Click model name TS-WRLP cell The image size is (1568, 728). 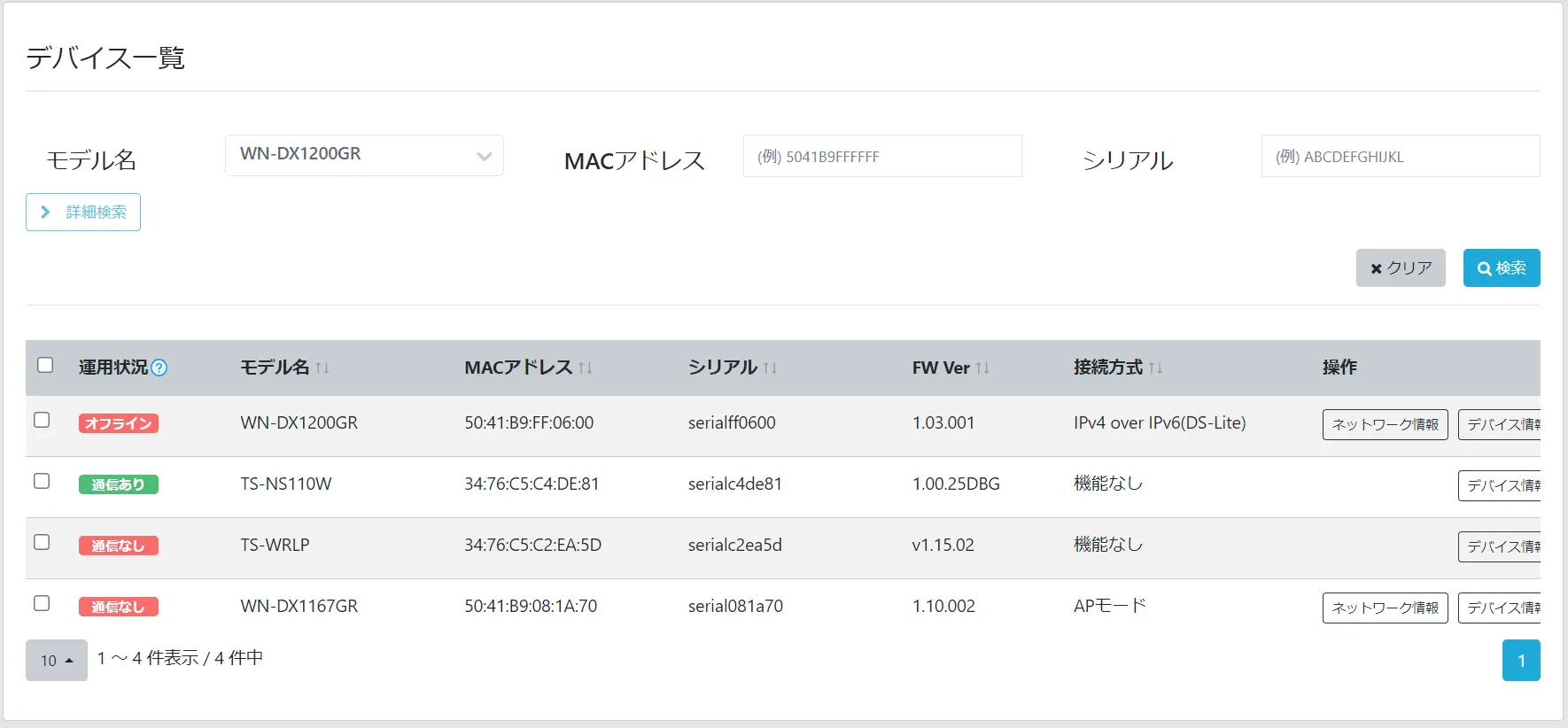click(275, 545)
